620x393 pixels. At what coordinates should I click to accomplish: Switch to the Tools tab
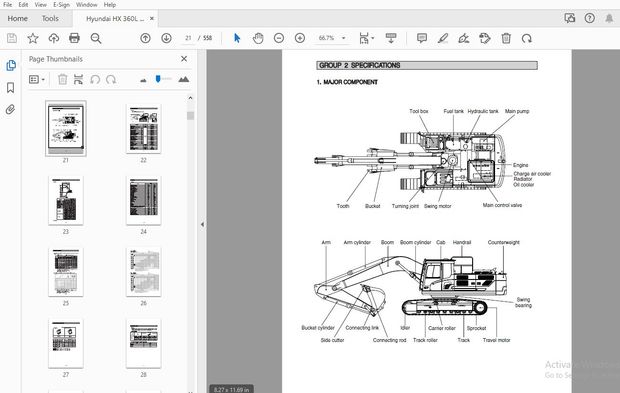click(50, 18)
